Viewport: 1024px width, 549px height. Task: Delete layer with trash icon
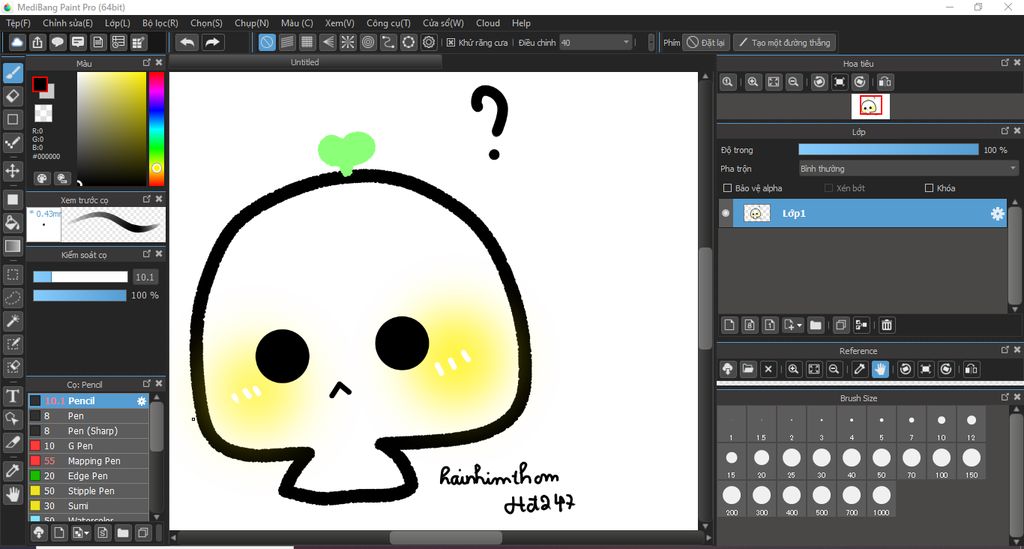pos(886,324)
